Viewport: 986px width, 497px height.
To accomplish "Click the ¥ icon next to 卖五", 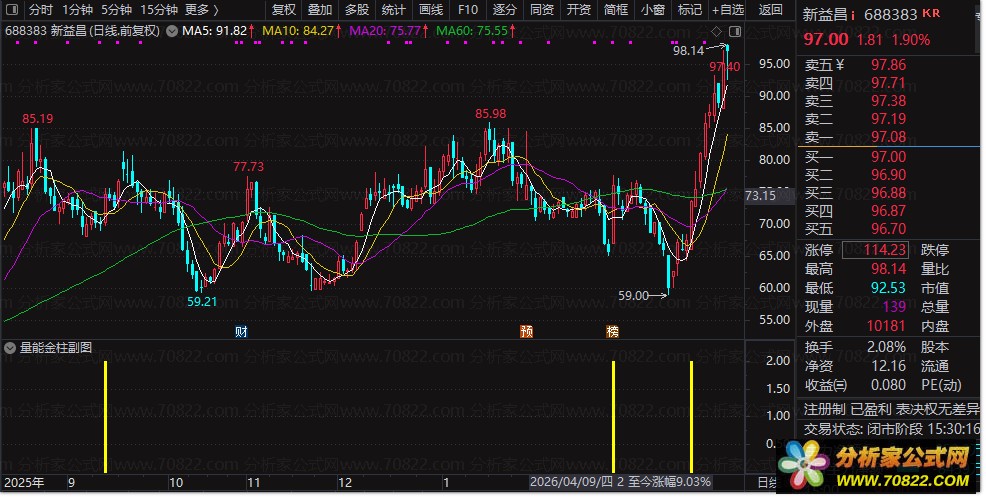I will (840, 66).
